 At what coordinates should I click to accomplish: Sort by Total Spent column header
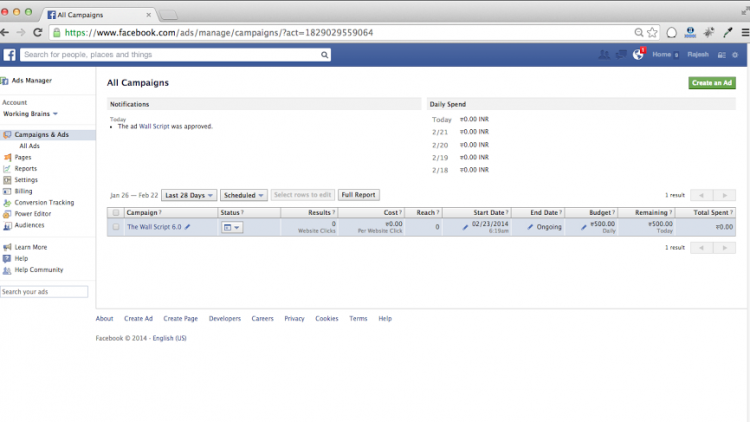click(711, 212)
